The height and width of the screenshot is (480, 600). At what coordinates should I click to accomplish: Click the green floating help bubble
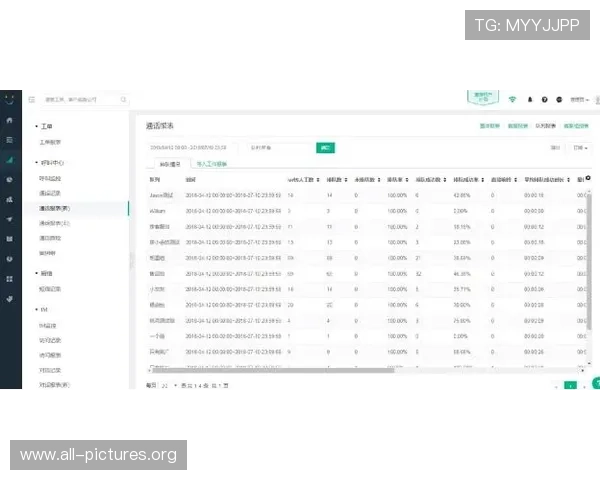pos(596,383)
